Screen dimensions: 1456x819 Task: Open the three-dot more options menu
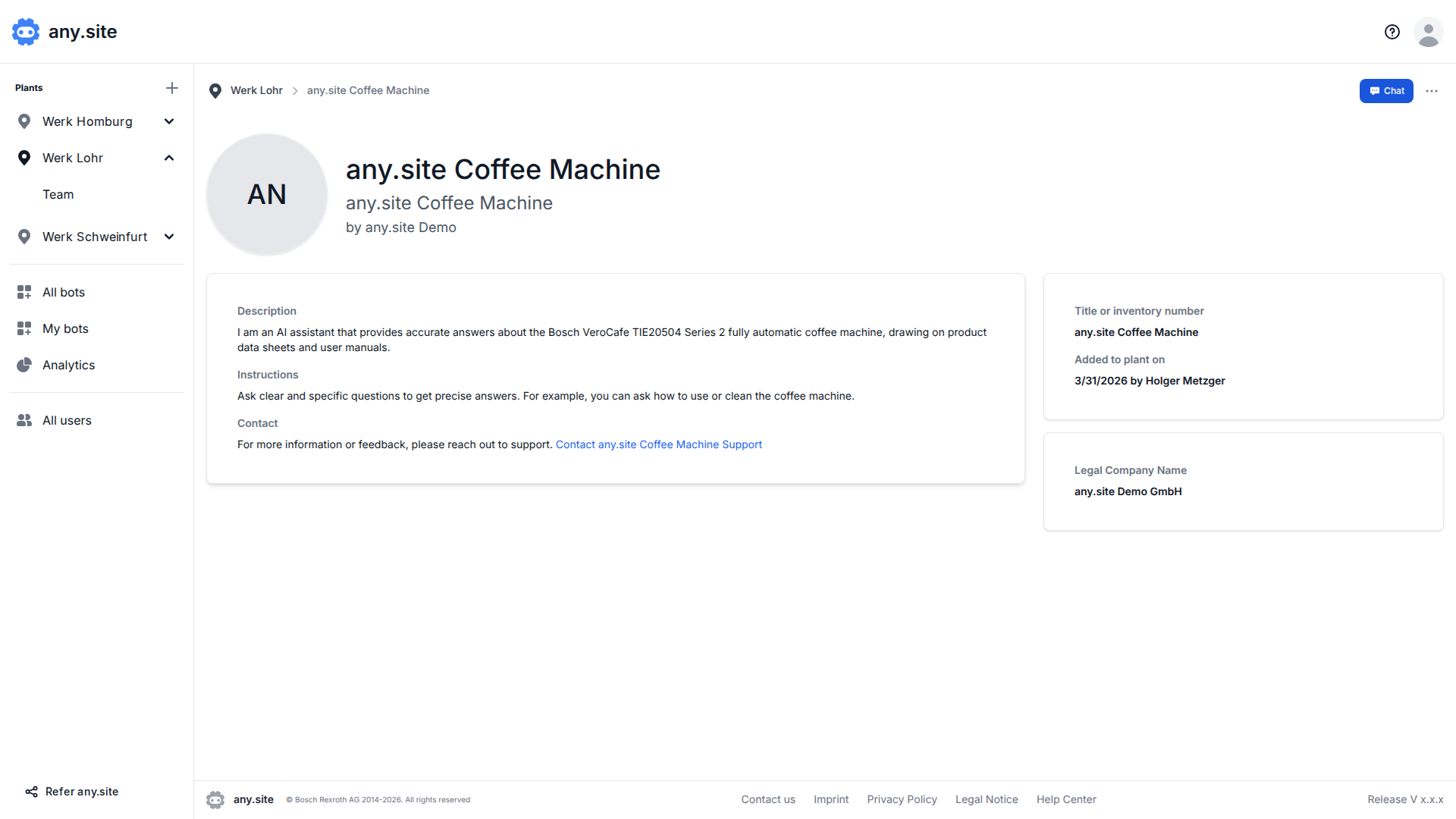(1432, 91)
